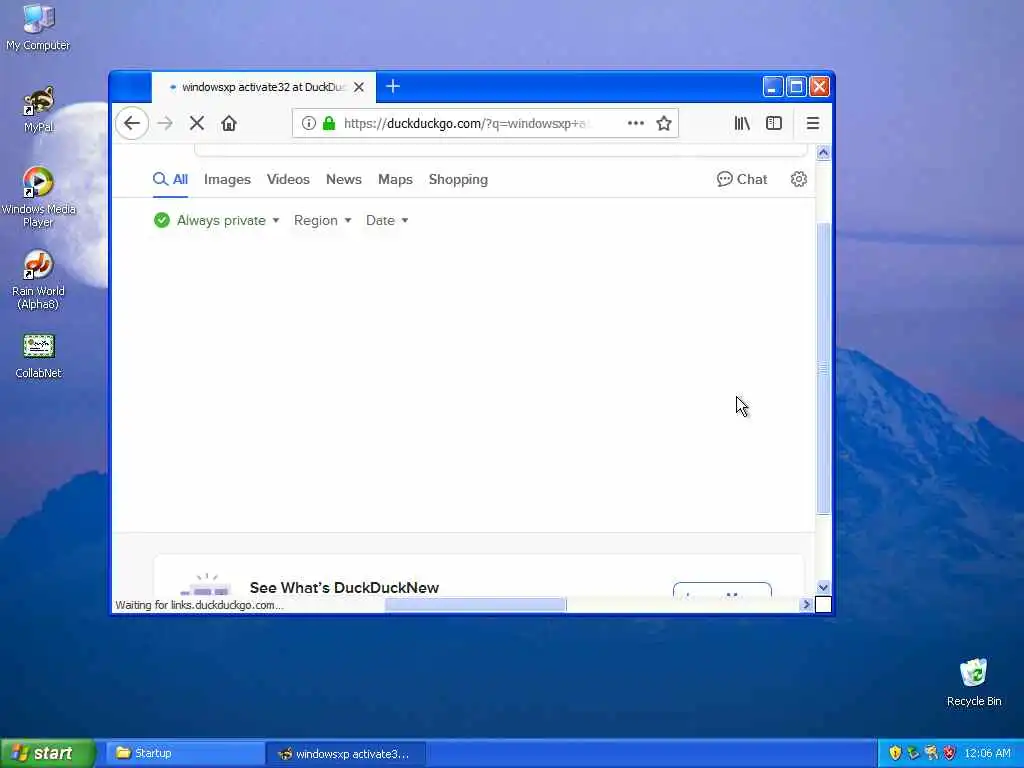Click the forward navigation arrow
Viewport: 1024px width, 768px height.
pyautogui.click(x=165, y=123)
